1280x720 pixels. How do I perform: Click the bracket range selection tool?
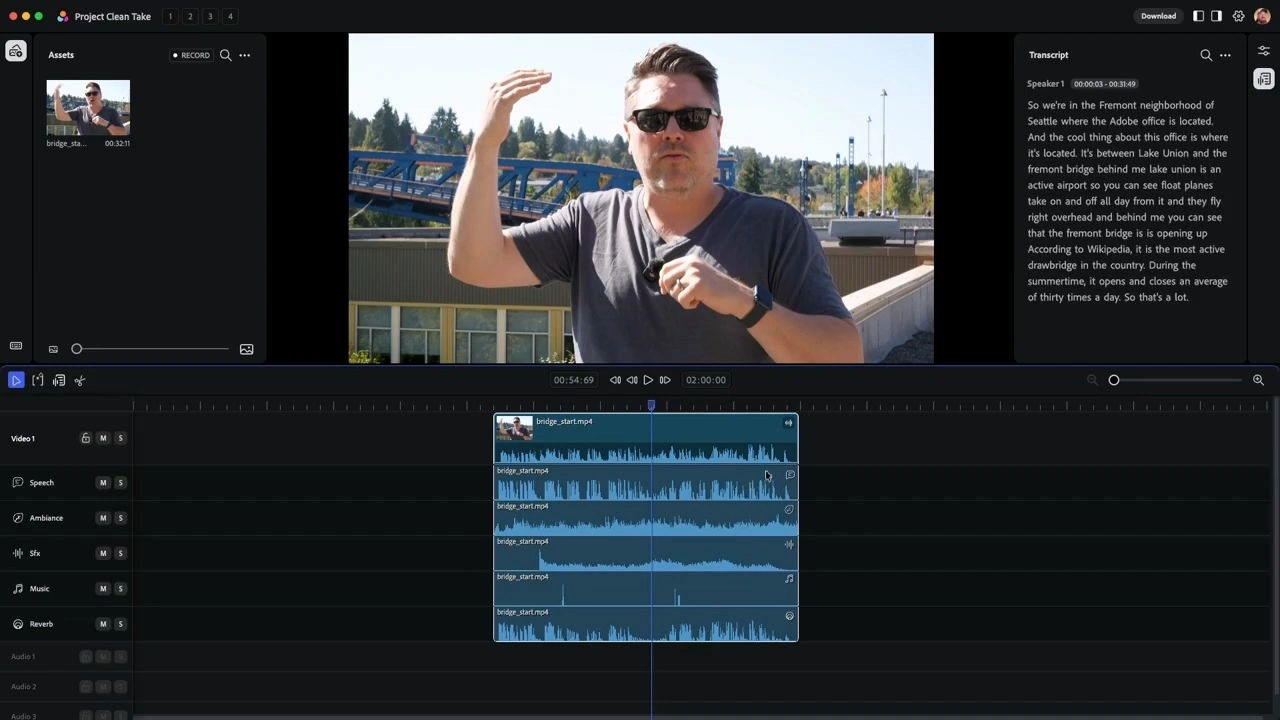[38, 380]
